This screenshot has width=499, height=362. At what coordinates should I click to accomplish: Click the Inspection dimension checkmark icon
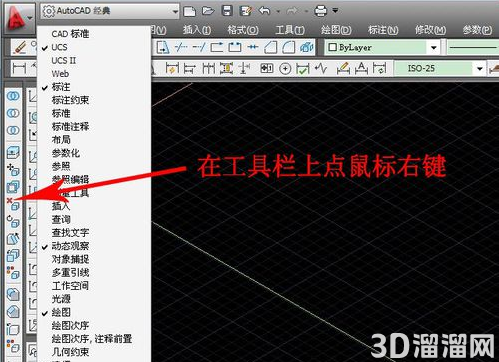(x=303, y=69)
